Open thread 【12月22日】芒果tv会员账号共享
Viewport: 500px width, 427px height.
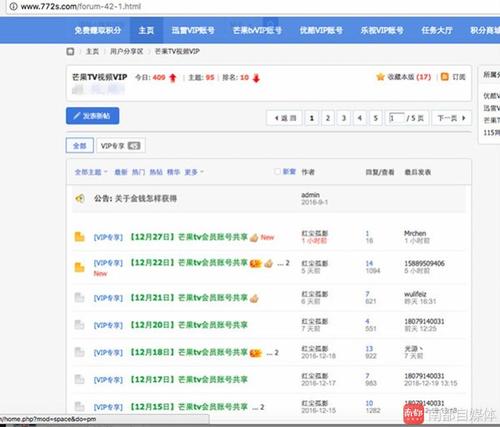coord(188,263)
